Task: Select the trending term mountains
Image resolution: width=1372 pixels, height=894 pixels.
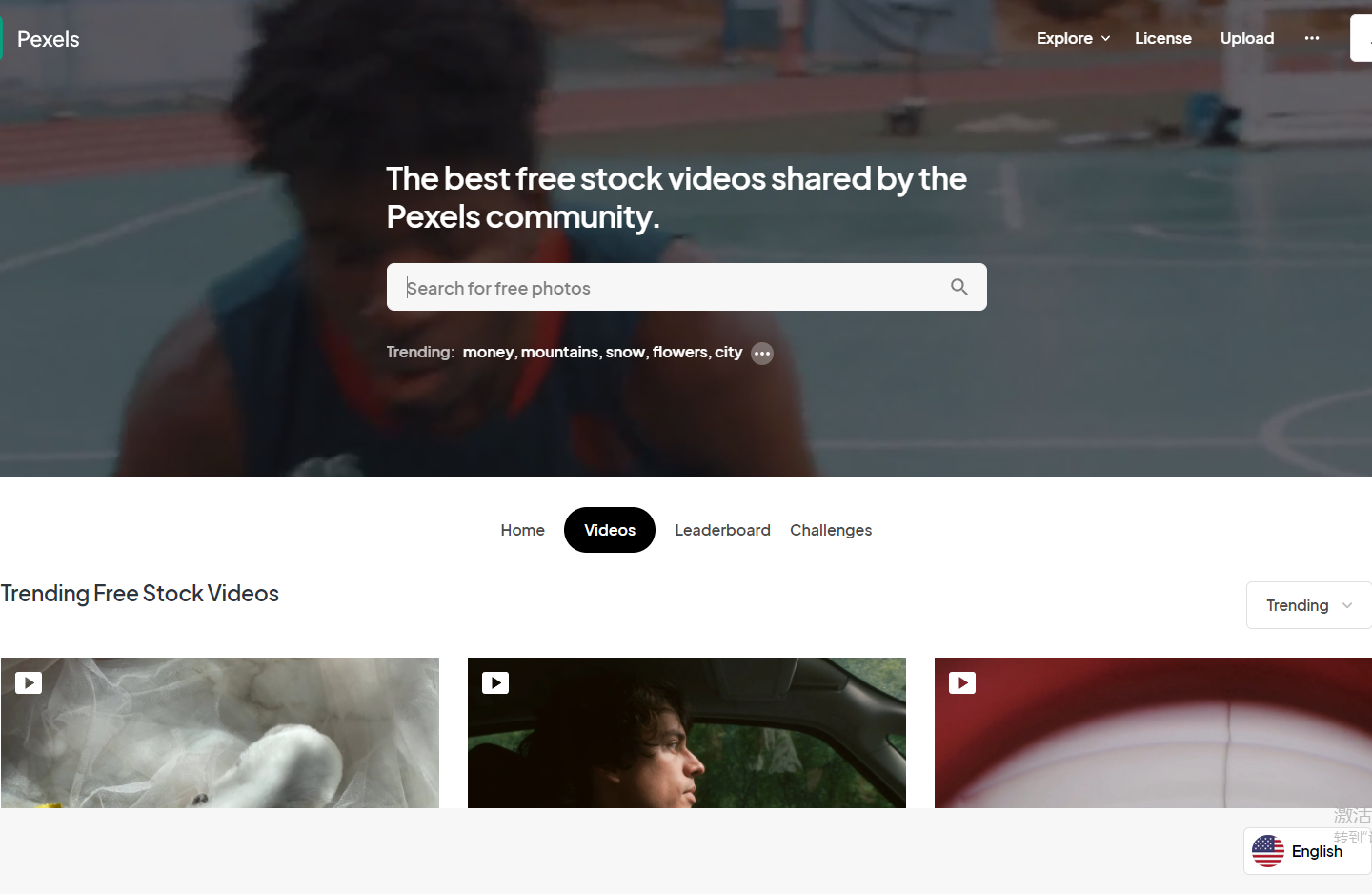Action: [x=559, y=352]
